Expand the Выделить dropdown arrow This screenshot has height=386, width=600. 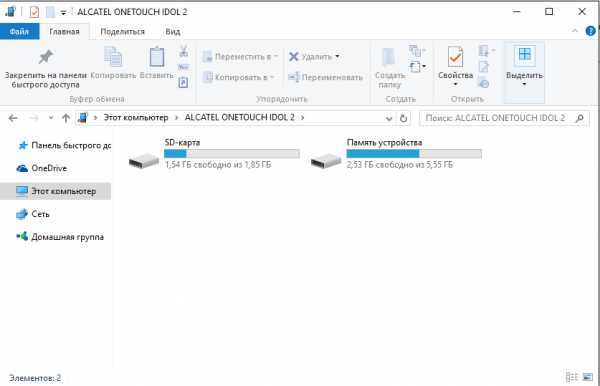click(524, 85)
